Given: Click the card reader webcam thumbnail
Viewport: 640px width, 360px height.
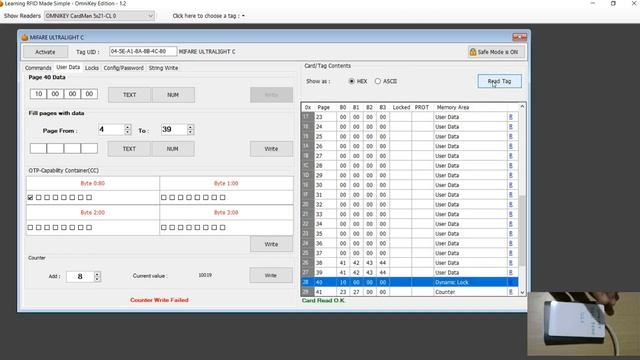Looking at the screenshot, I should tap(584, 324).
